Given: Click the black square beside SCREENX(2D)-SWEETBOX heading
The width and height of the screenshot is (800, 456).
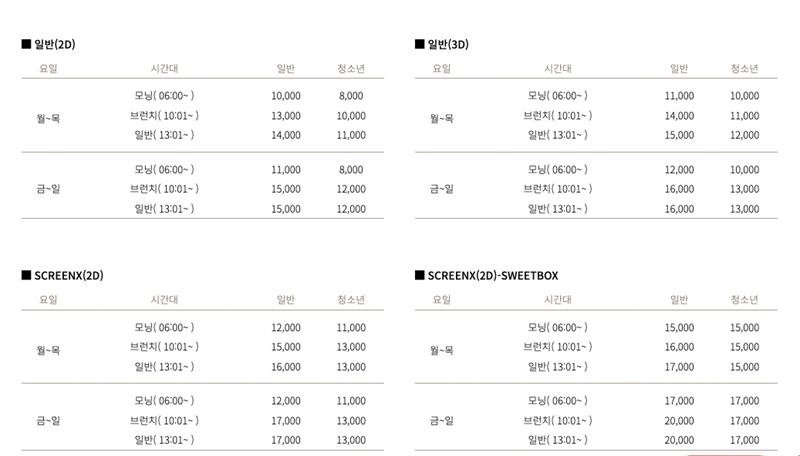Looking at the screenshot, I should click(419, 275).
